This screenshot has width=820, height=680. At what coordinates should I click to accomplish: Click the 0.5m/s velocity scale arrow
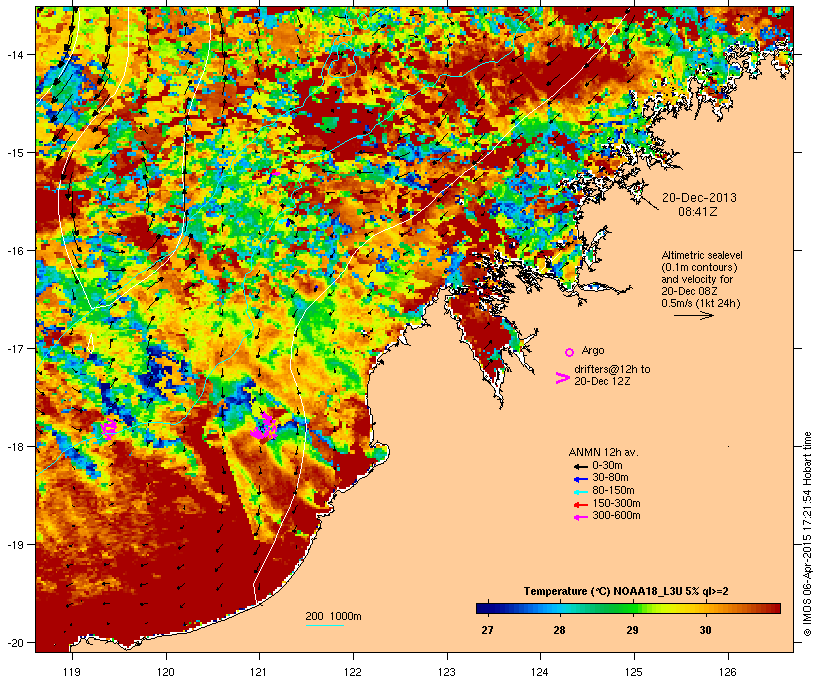693,315
